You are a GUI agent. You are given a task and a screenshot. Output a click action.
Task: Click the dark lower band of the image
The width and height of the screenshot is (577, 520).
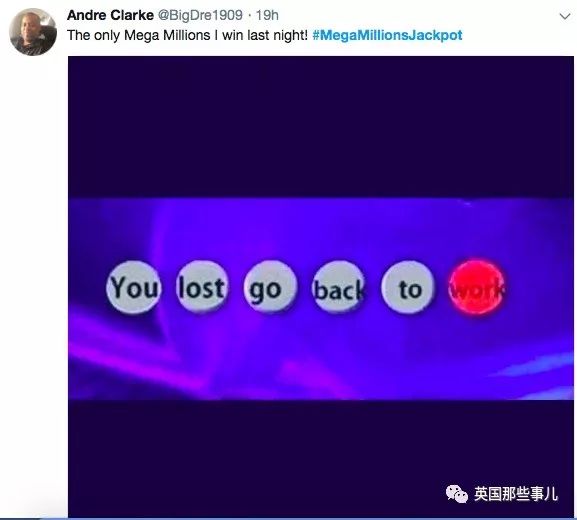[x=321, y=458]
